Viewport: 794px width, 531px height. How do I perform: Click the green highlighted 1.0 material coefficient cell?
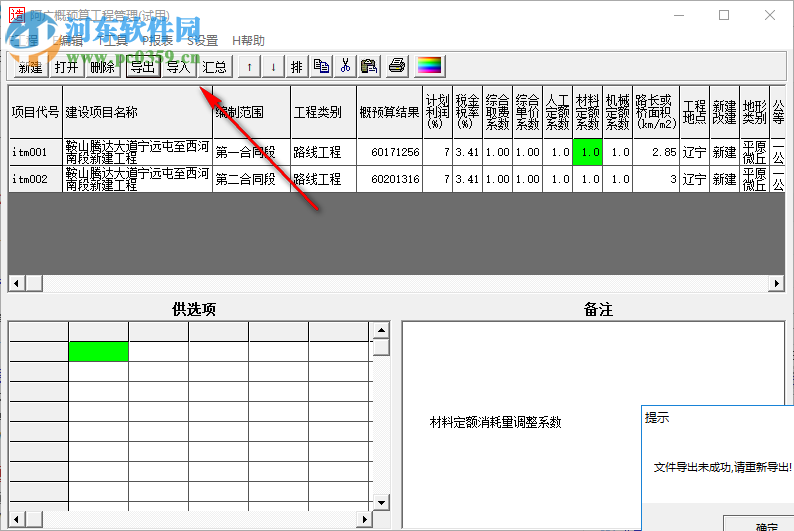point(587,152)
